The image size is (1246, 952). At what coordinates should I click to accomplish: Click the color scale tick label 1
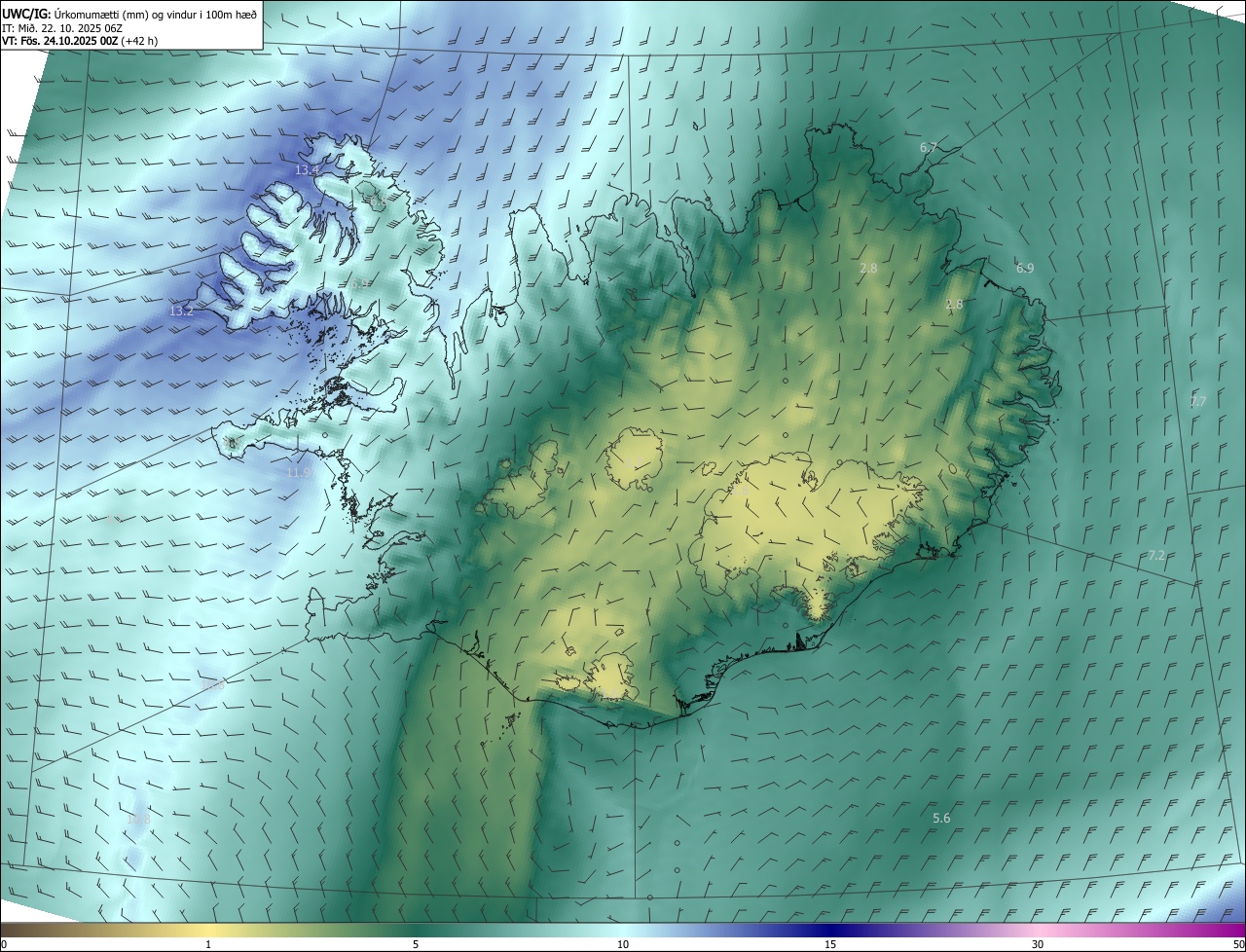pos(208,944)
